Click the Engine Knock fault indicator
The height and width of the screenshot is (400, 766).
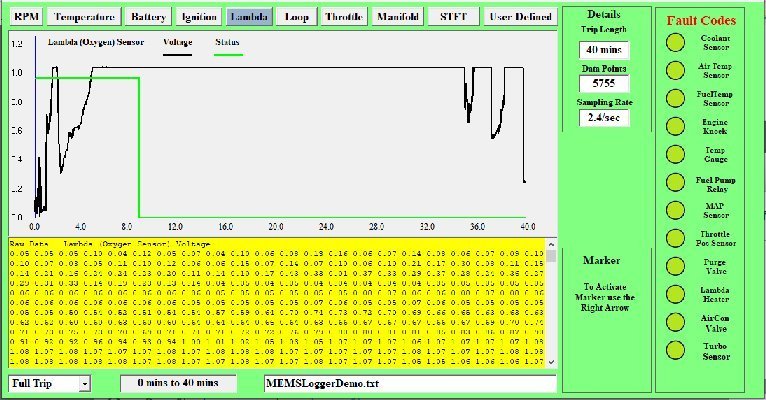click(x=676, y=126)
